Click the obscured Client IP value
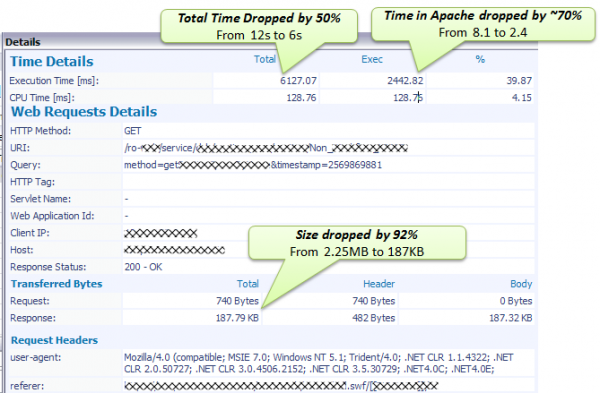Screen dimensions: 600x393 click(161, 233)
